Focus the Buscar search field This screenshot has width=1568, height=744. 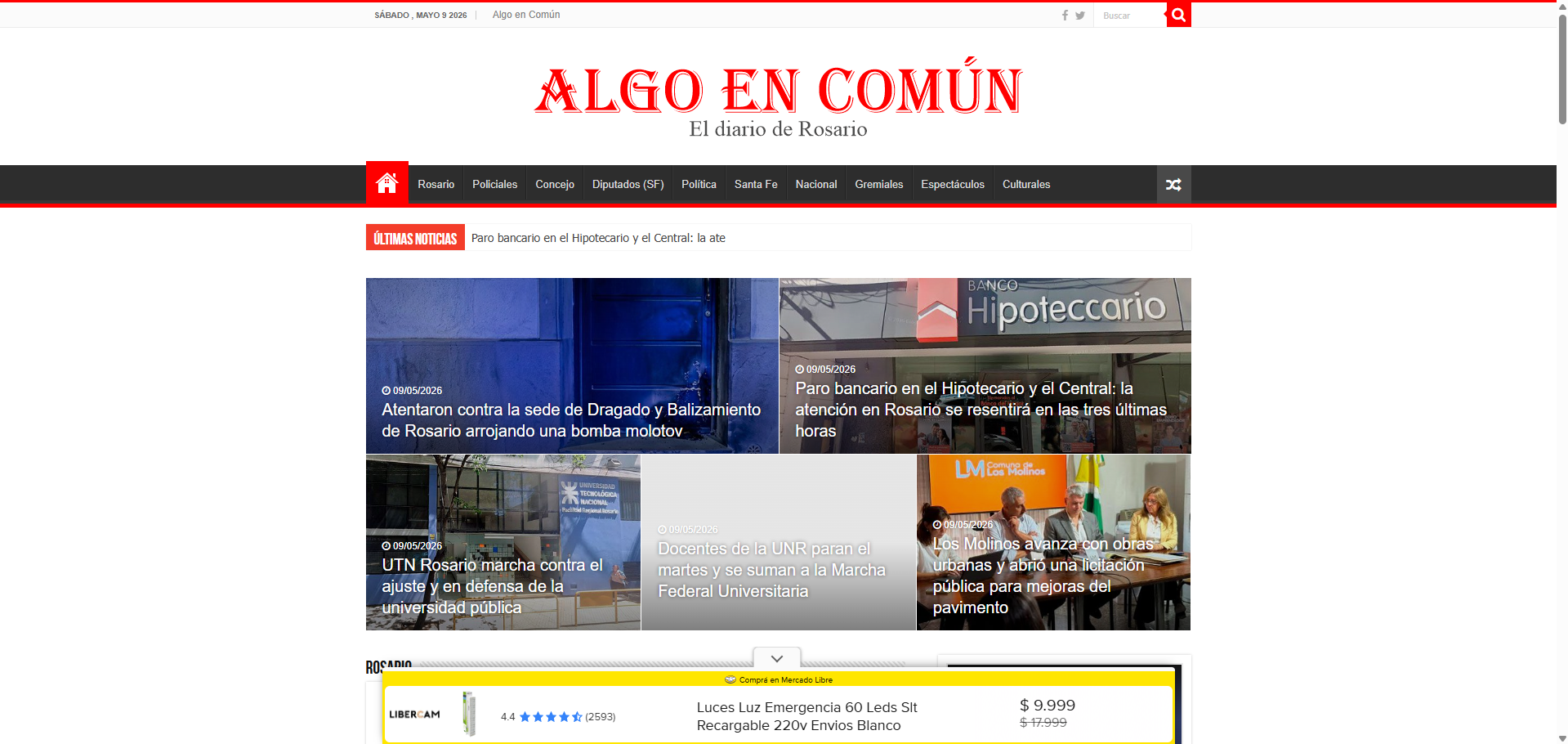click(1130, 16)
